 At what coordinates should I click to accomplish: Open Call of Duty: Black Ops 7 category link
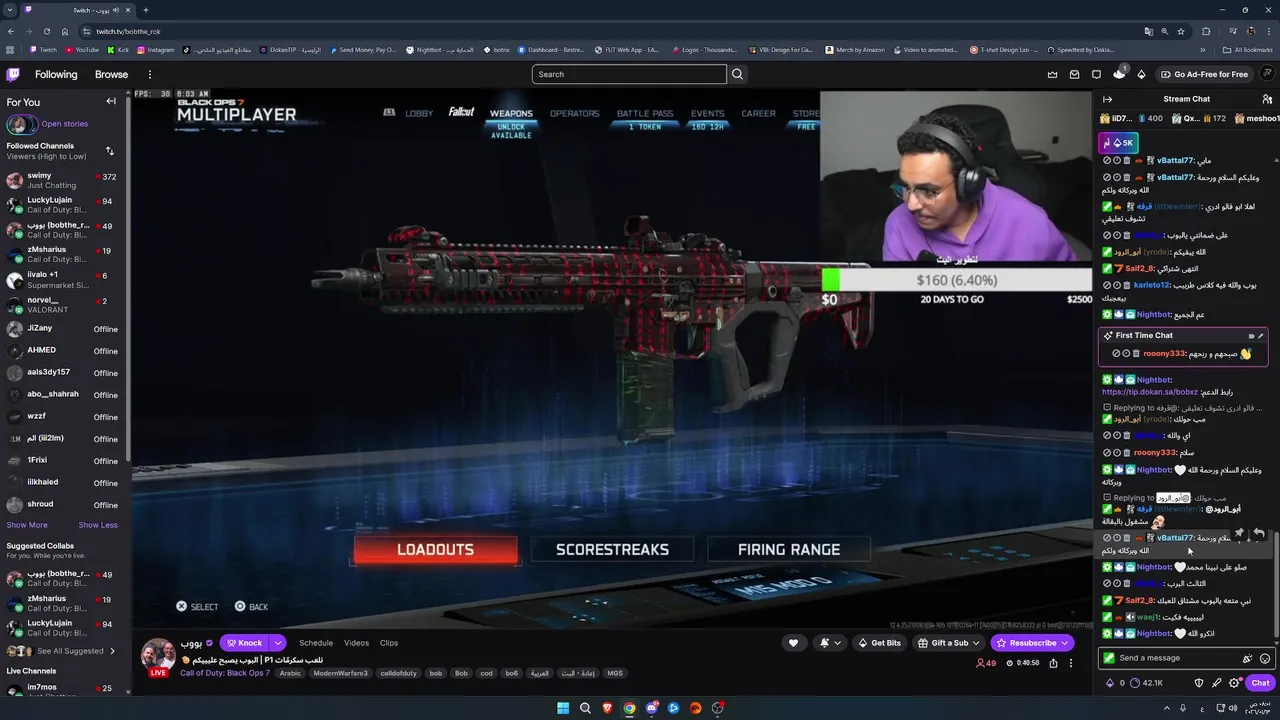[225, 673]
